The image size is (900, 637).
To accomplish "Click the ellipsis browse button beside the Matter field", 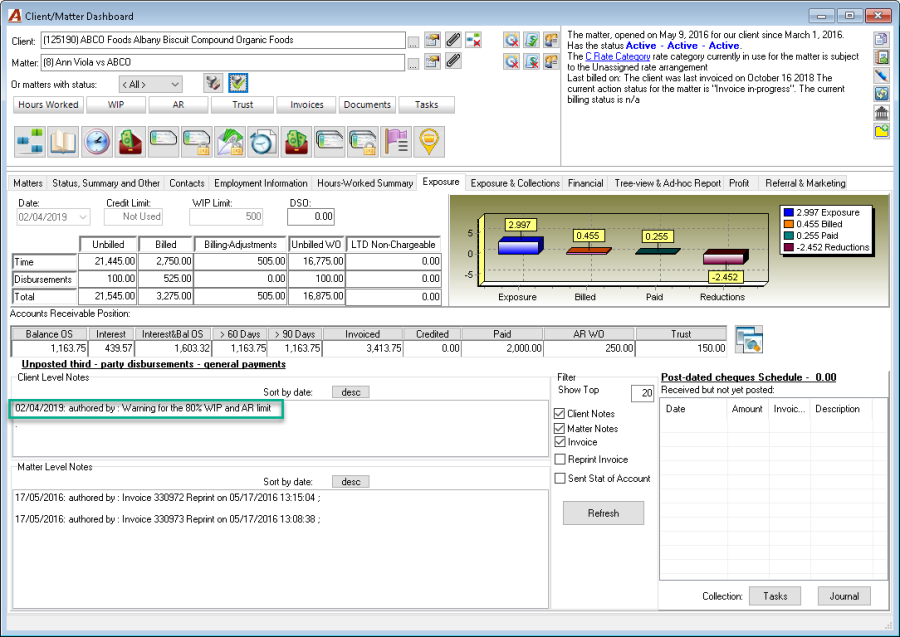I will [413, 64].
